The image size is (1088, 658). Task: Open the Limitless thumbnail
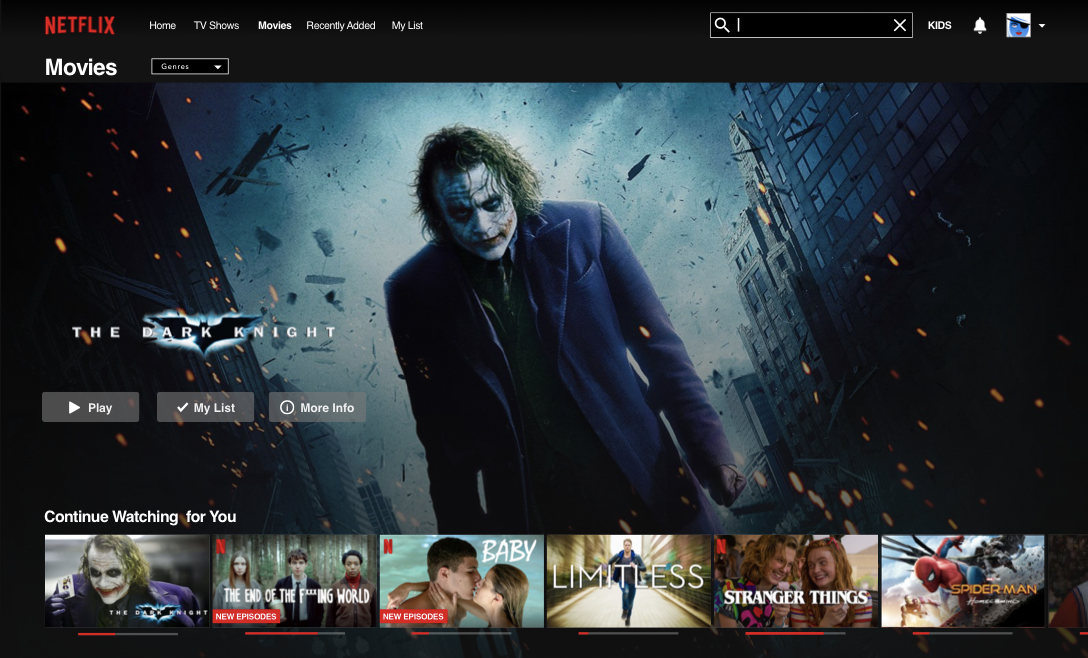click(x=629, y=581)
